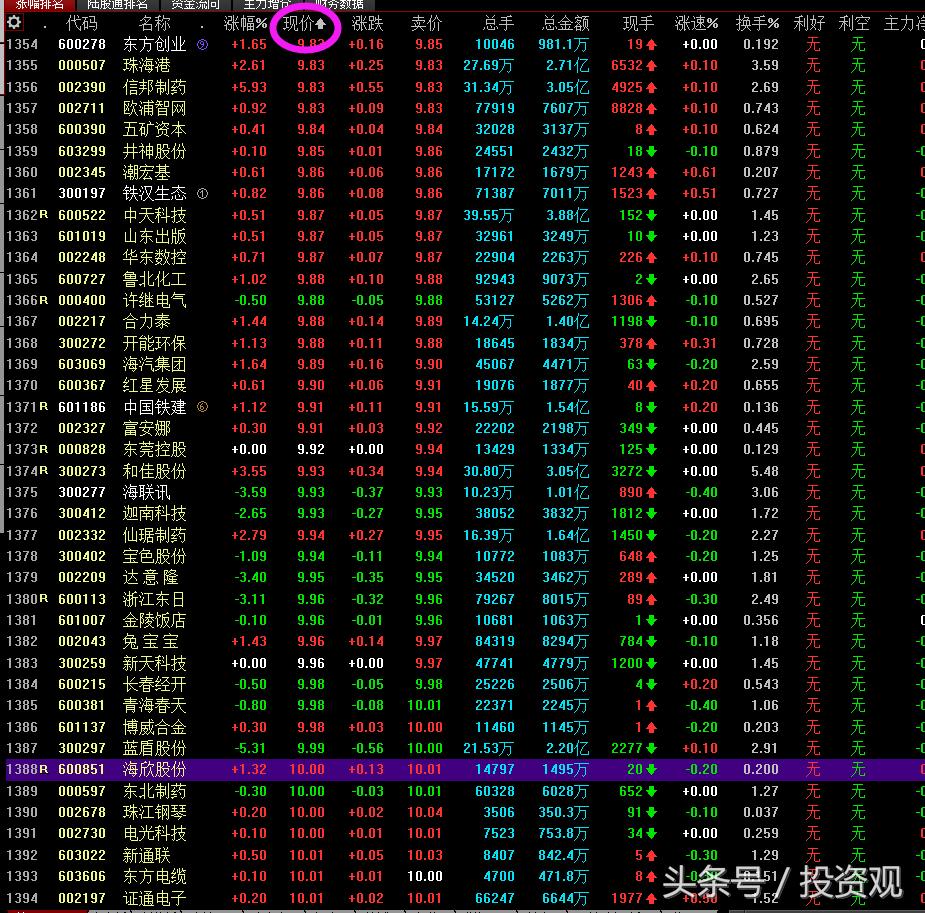
Task: Select stock row 开能环保
Action: point(465,343)
